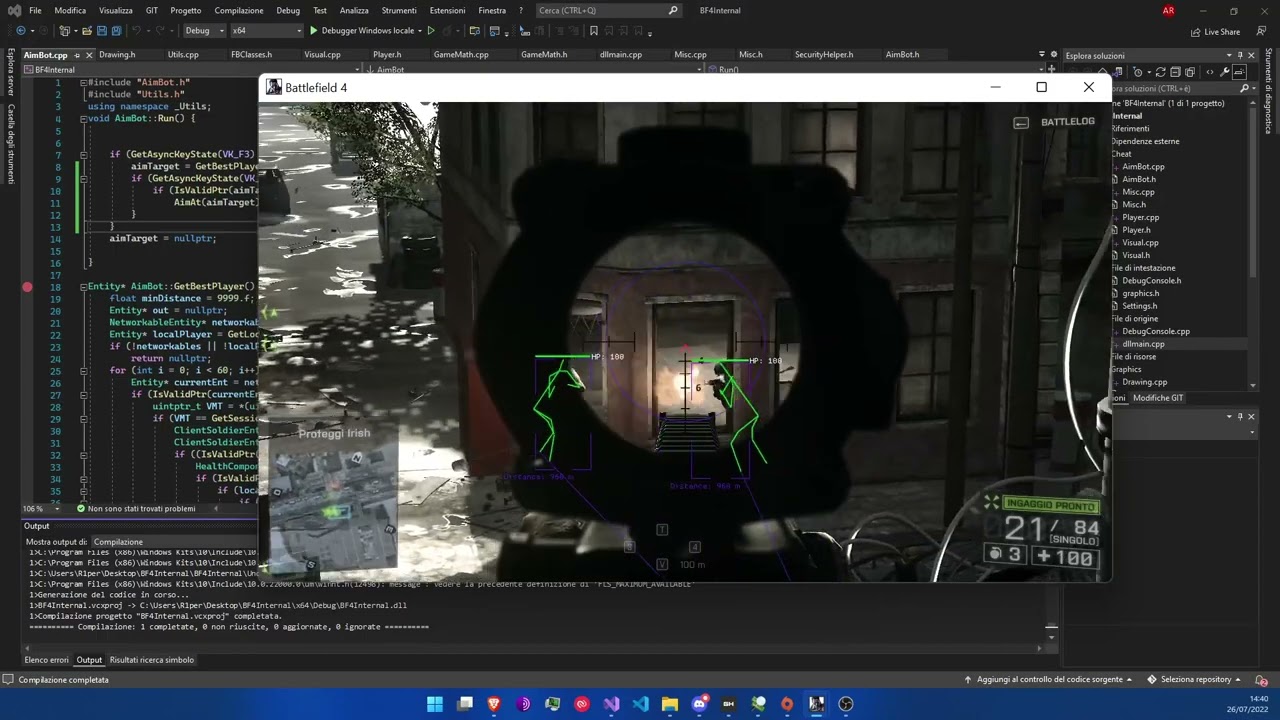This screenshot has height=720, width=1280.
Task: Click the wrench properties icon in Esplora soluzioni
Action: point(1225,72)
